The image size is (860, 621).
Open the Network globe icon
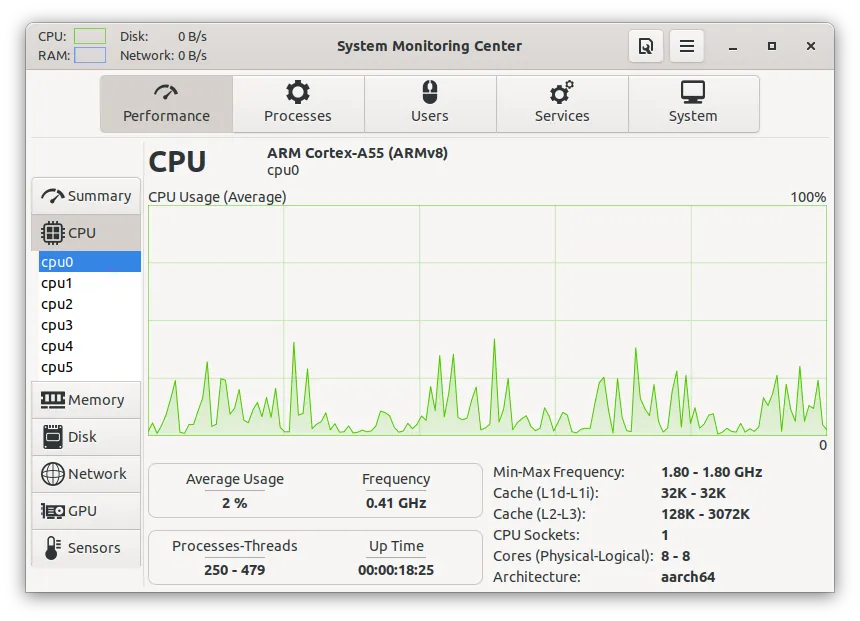point(52,474)
